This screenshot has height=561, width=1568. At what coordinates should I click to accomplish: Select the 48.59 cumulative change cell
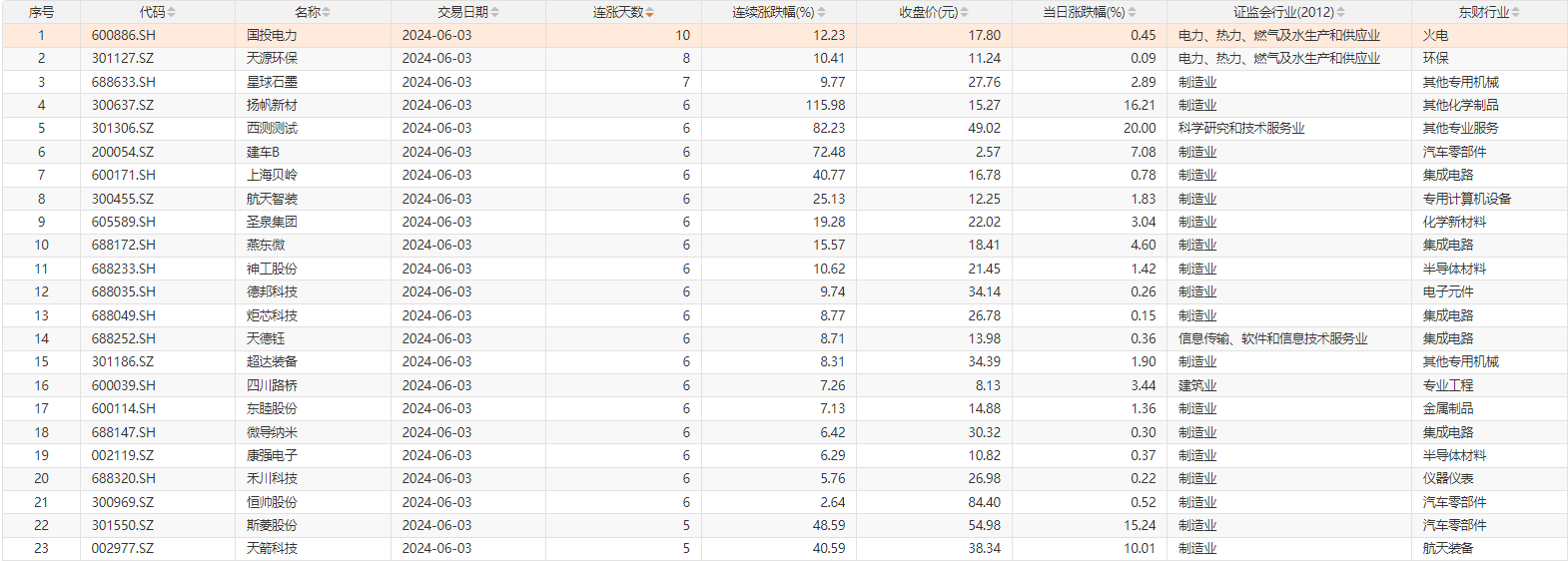click(779, 525)
